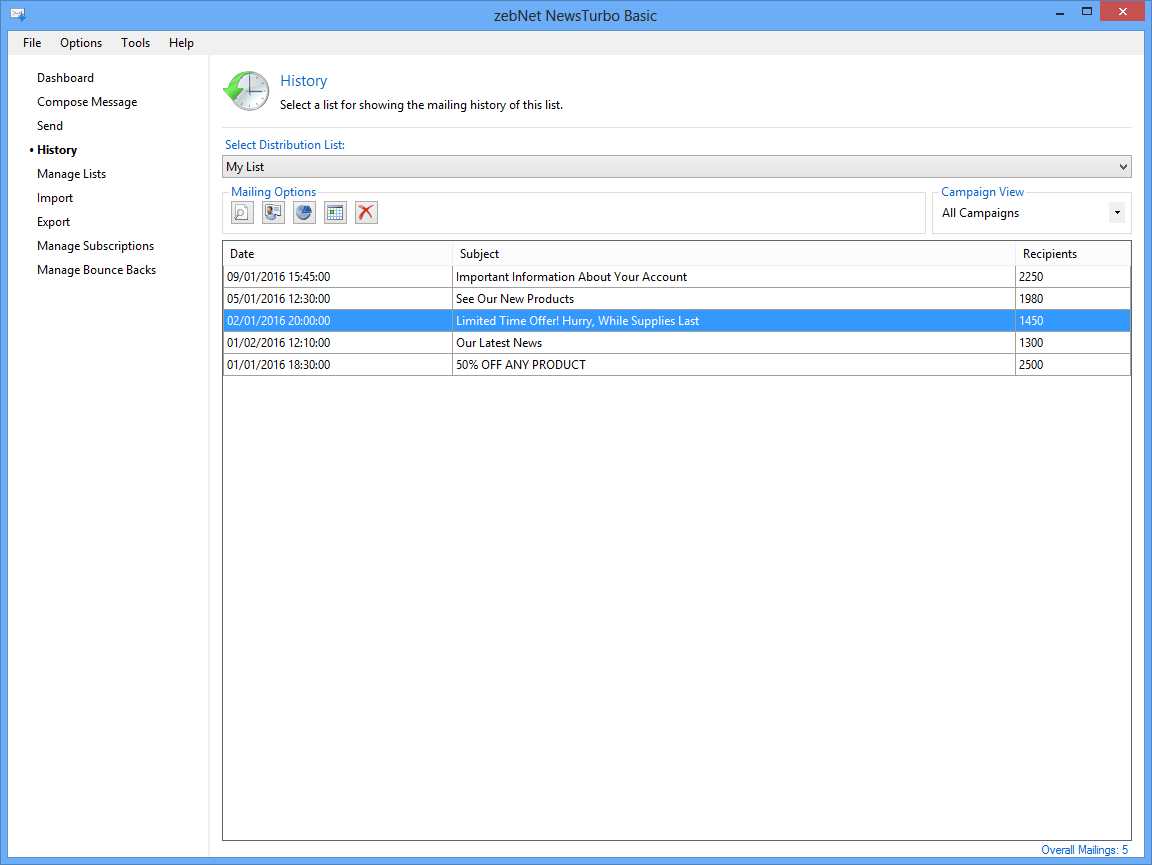The image size is (1152, 865).
Task: Open the Help menu
Action: pyautogui.click(x=181, y=43)
